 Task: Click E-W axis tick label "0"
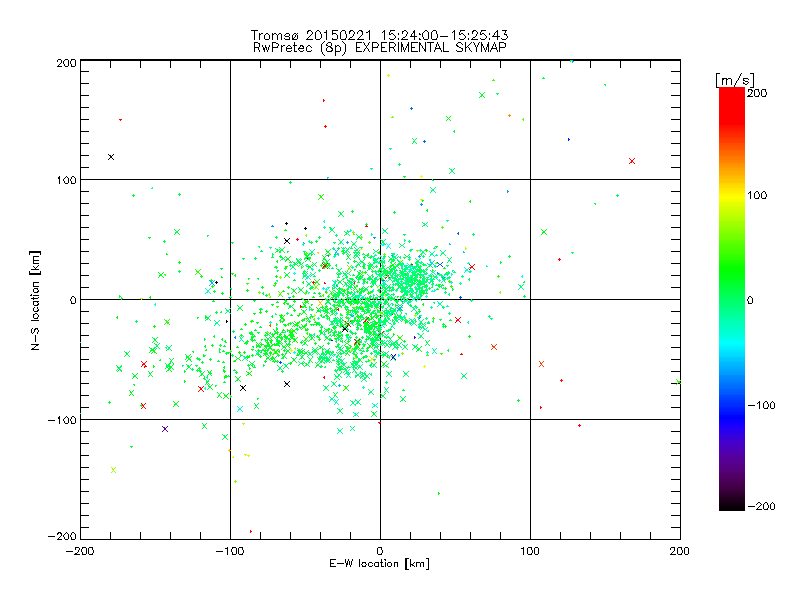[x=380, y=551]
